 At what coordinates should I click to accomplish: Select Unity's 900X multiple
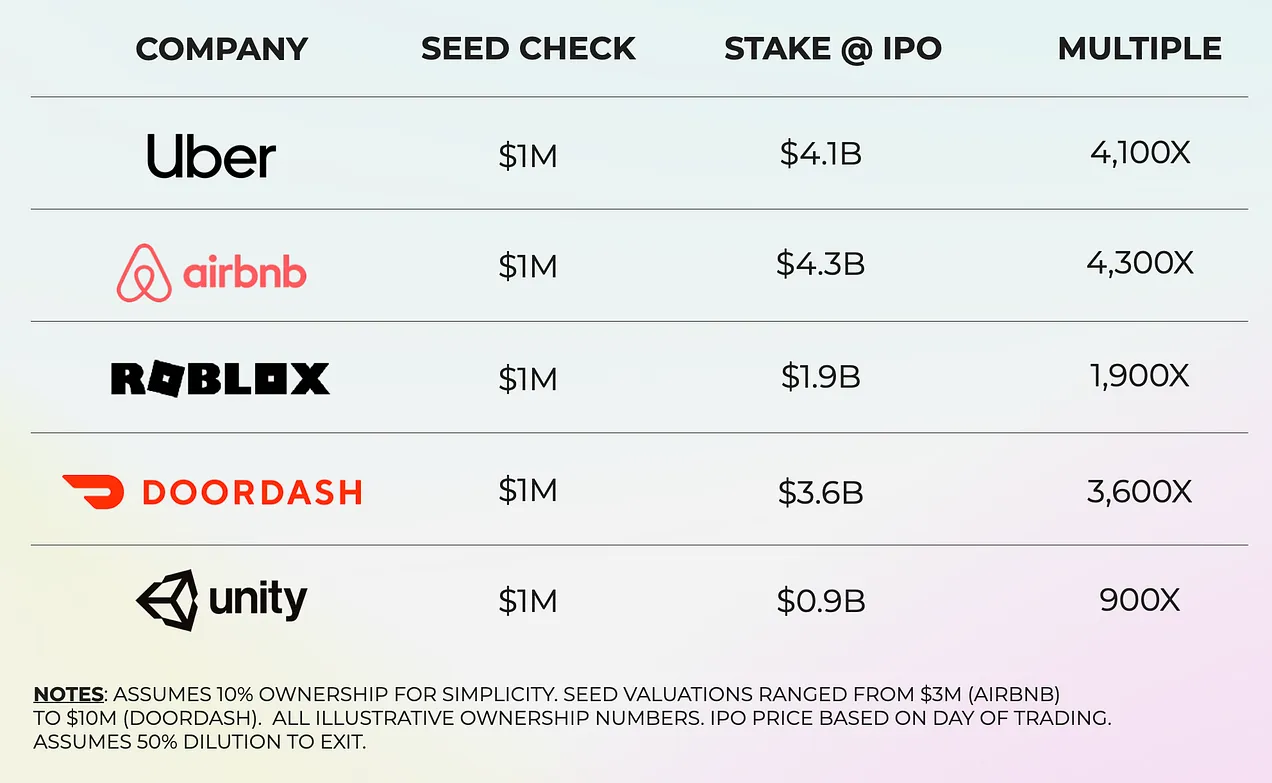click(x=1140, y=600)
